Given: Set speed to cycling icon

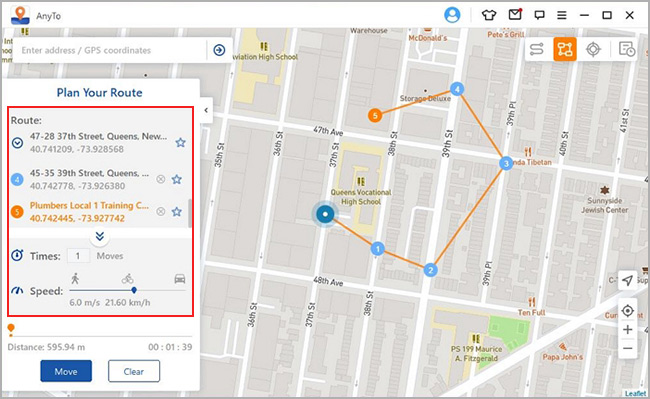Looking at the screenshot, I should point(128,278).
